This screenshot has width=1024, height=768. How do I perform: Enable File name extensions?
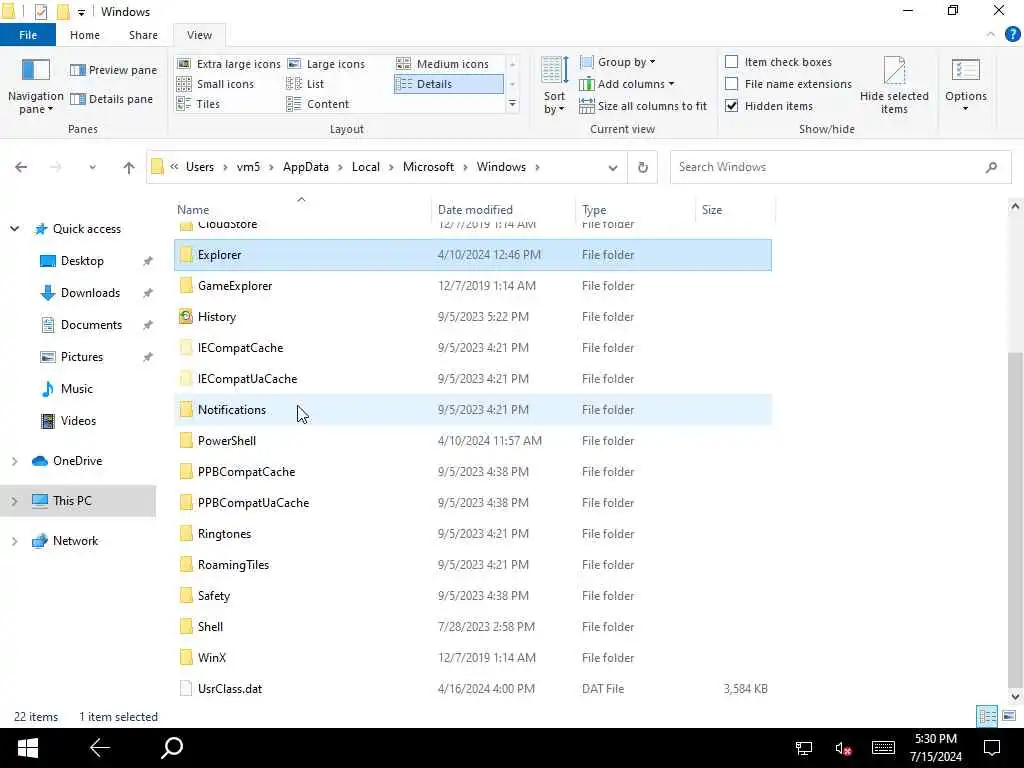point(731,84)
